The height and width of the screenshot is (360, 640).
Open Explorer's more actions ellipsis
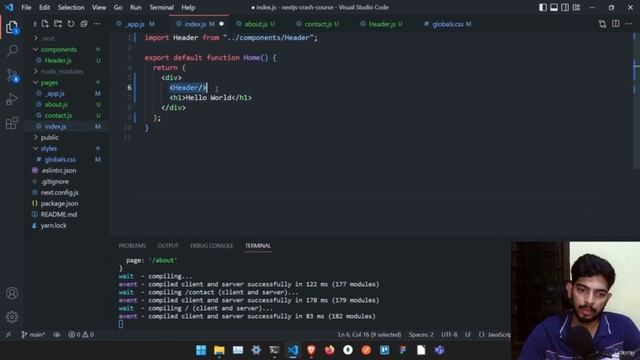[x=97, y=24]
